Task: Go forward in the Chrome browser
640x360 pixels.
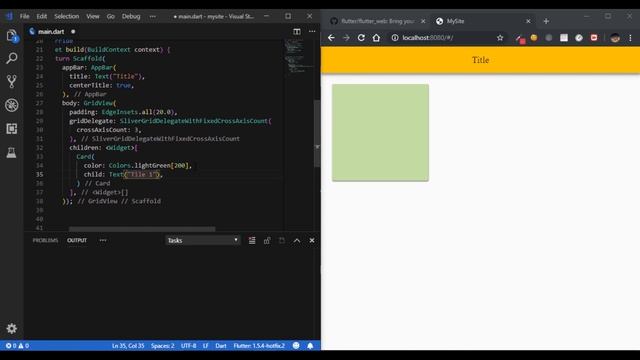Action: tap(346, 38)
